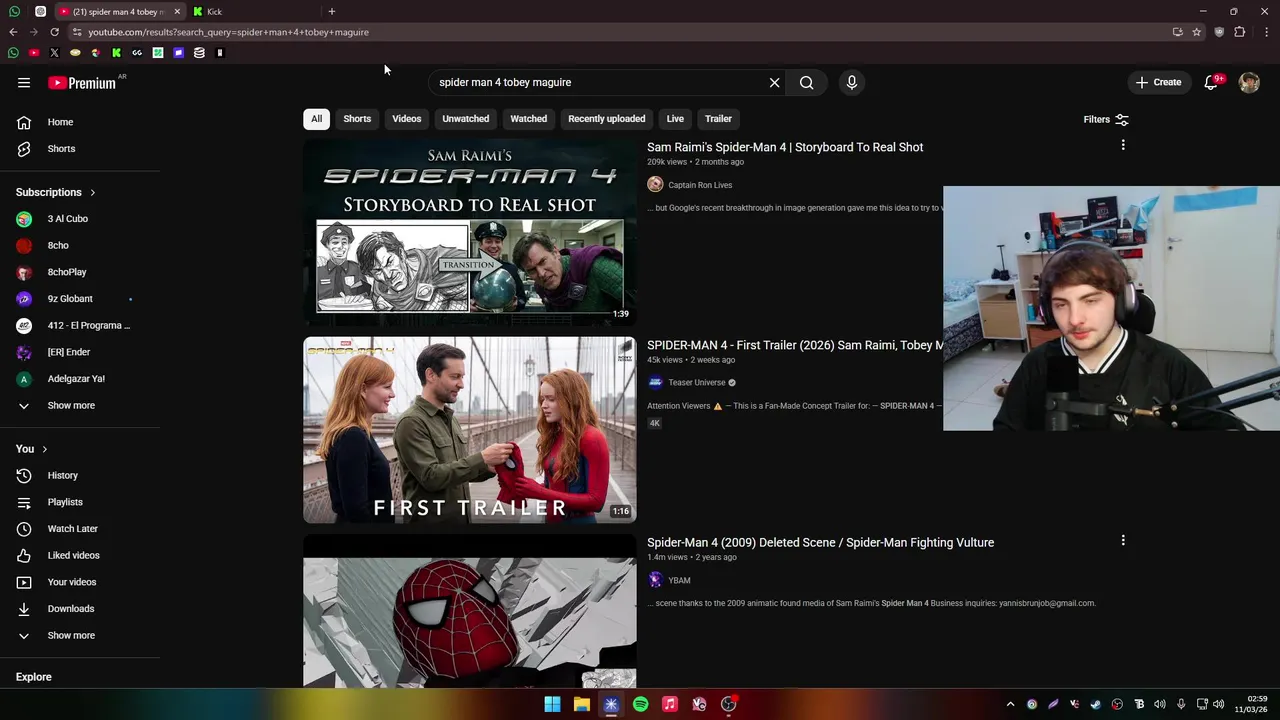Open the Create menu

(1158, 82)
